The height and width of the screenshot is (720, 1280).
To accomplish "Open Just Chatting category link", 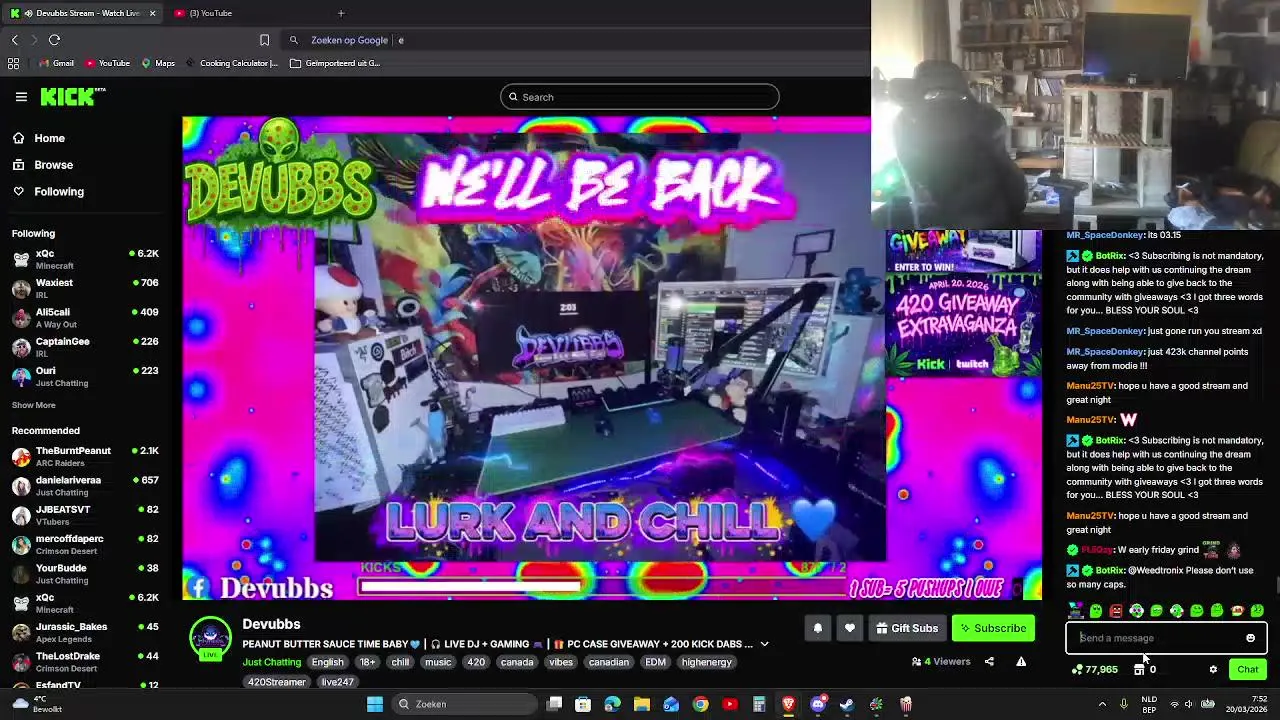I will (x=271, y=662).
